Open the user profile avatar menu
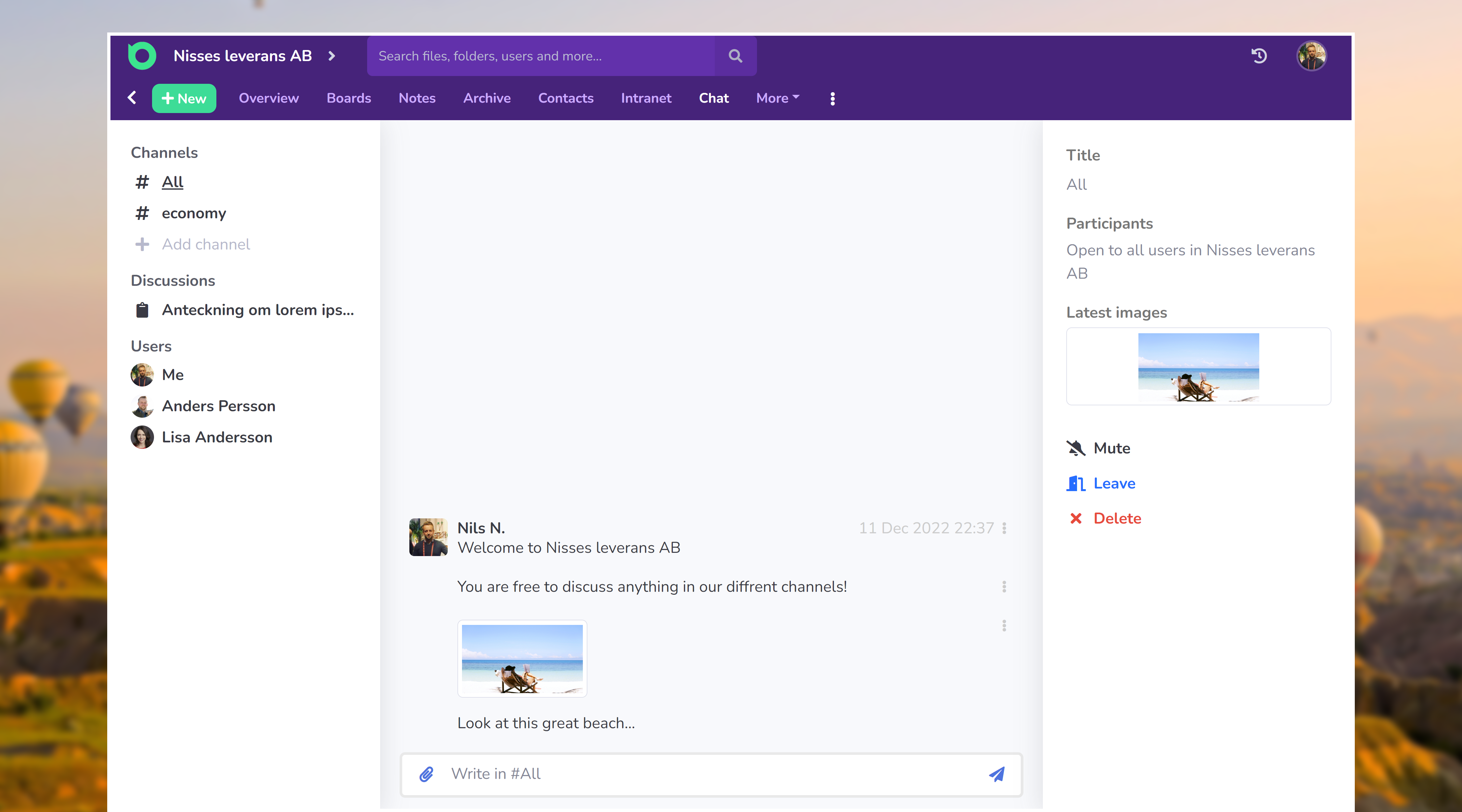Image resolution: width=1462 pixels, height=812 pixels. (1311, 56)
